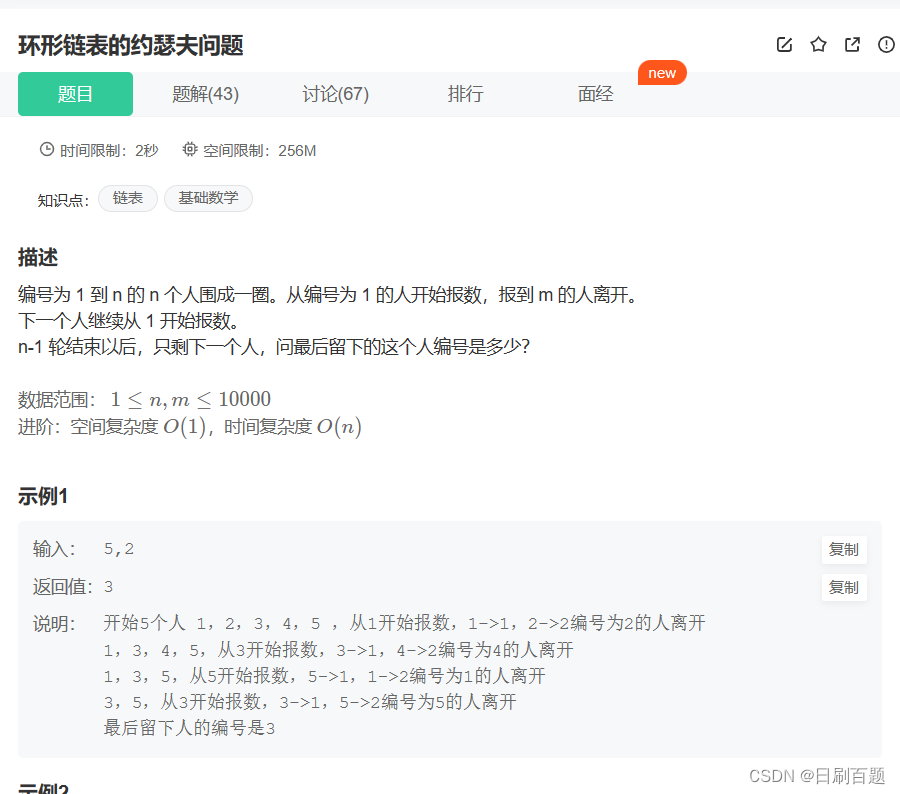
Task: Click the CSDN @日刷百题 watermark link
Action: tap(815, 775)
